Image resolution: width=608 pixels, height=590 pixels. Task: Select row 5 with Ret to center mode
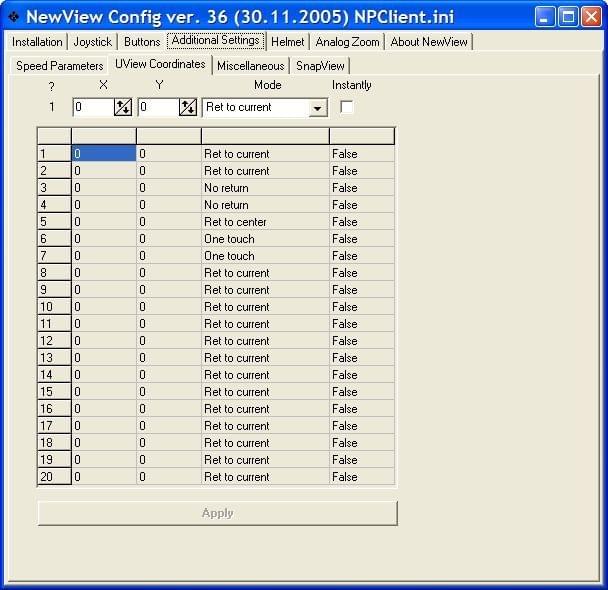235,222
